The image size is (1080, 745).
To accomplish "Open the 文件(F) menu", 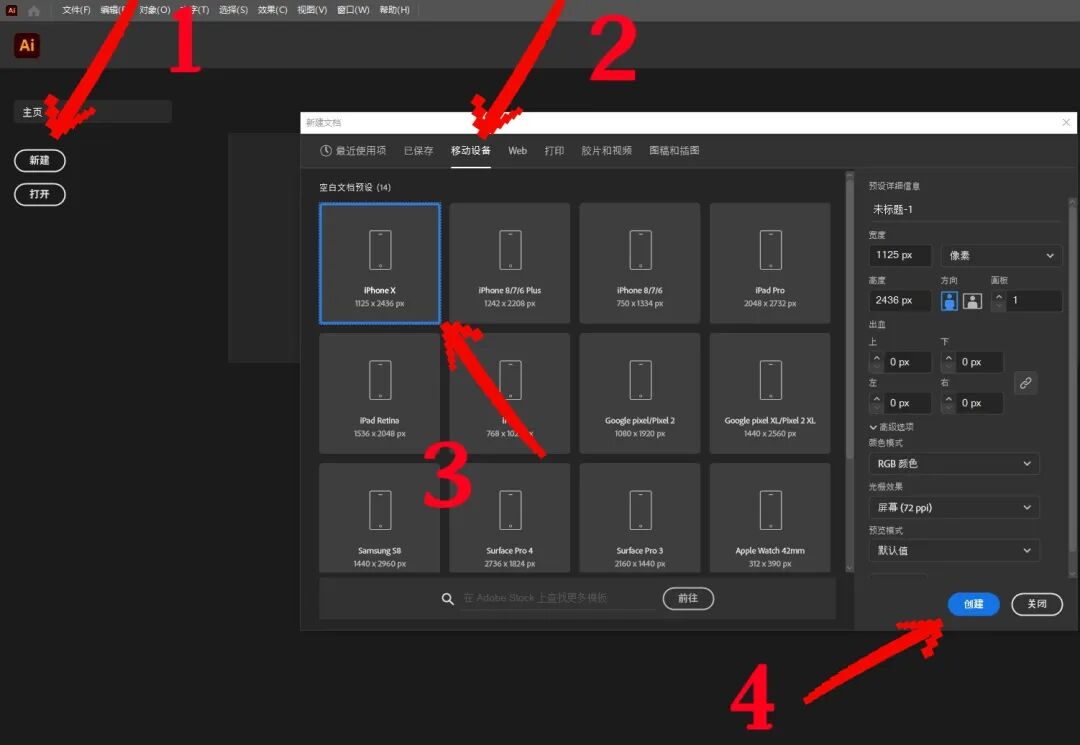I will (76, 10).
